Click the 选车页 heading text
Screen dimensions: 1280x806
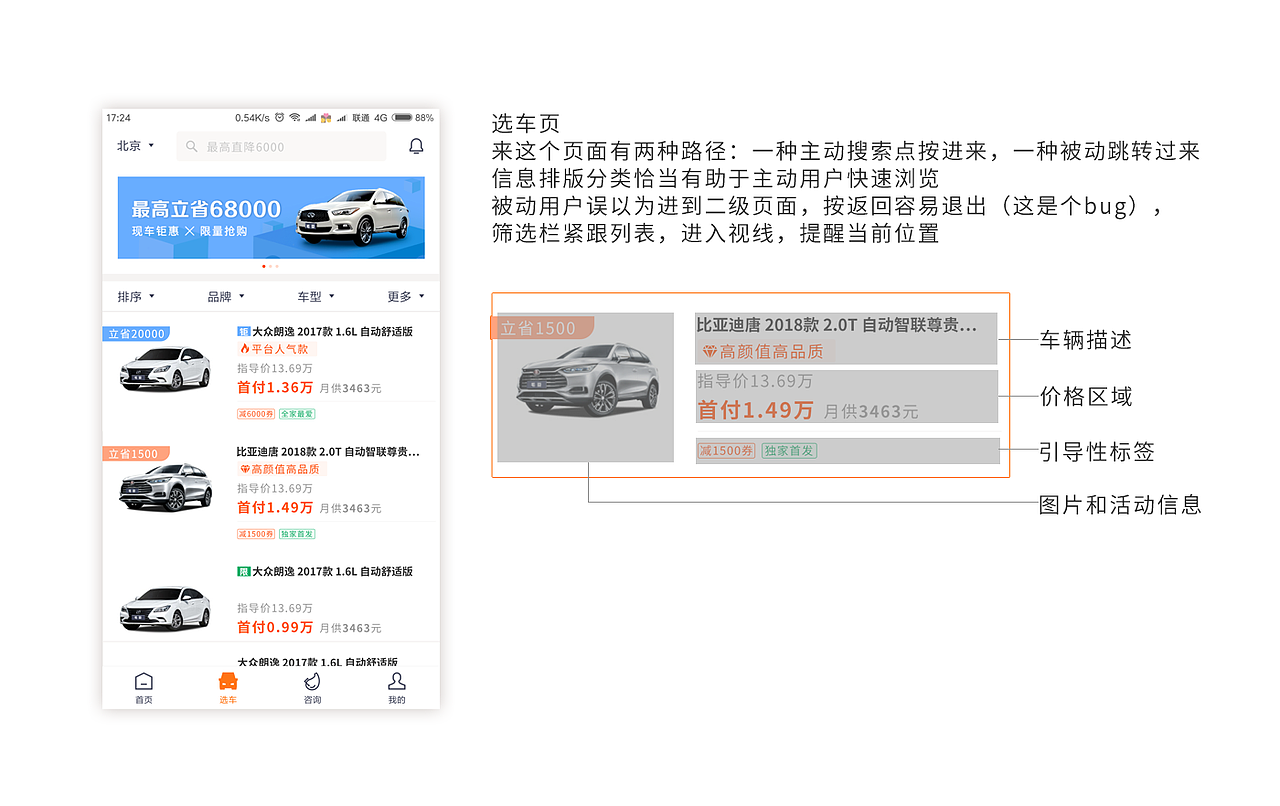pyautogui.click(x=526, y=124)
